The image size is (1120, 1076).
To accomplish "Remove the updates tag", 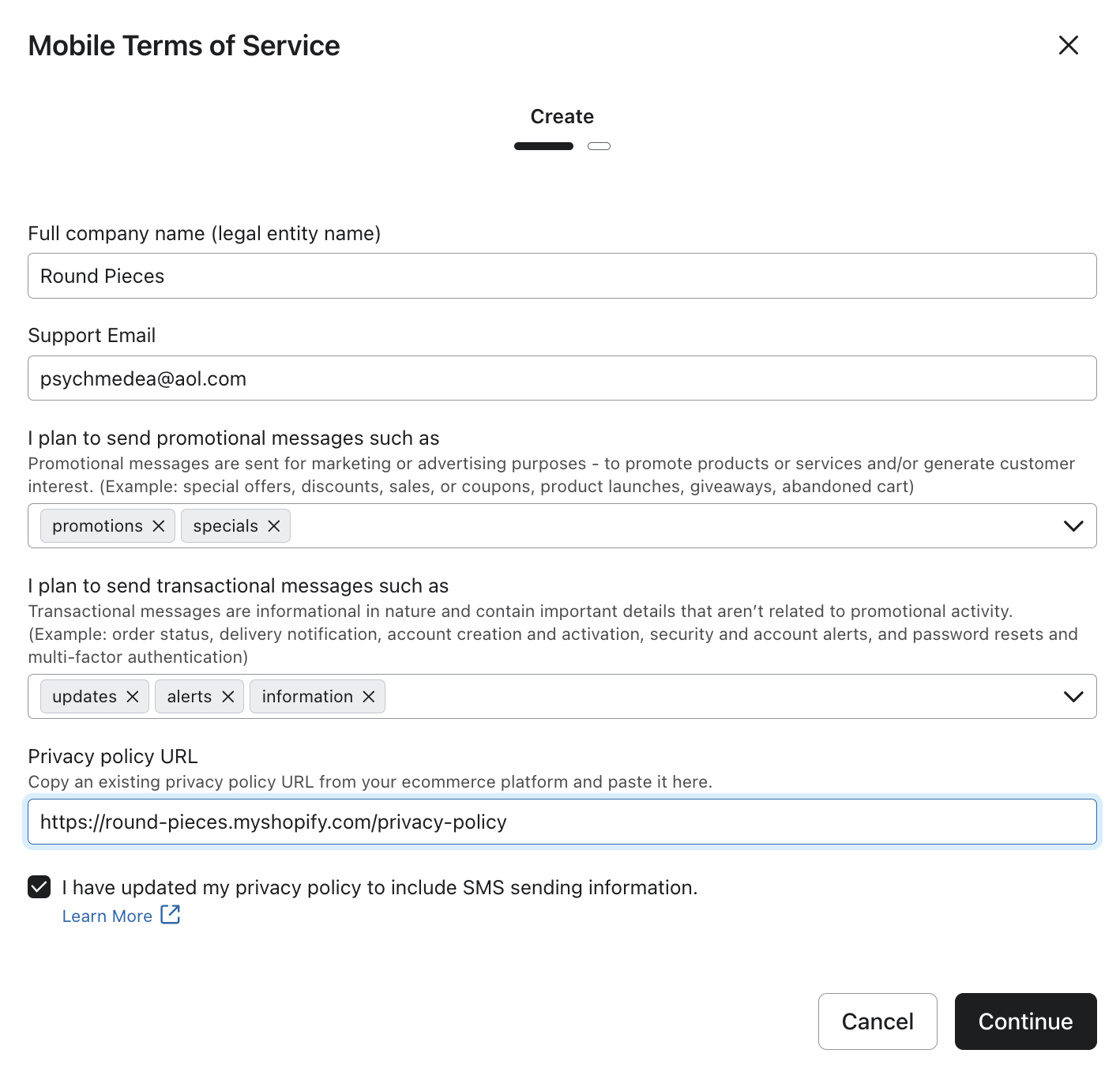I will (x=131, y=696).
